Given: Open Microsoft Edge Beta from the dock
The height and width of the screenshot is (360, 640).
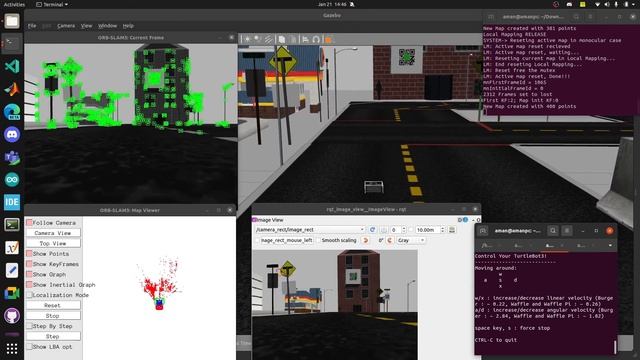Looking at the screenshot, I should (x=12, y=111).
